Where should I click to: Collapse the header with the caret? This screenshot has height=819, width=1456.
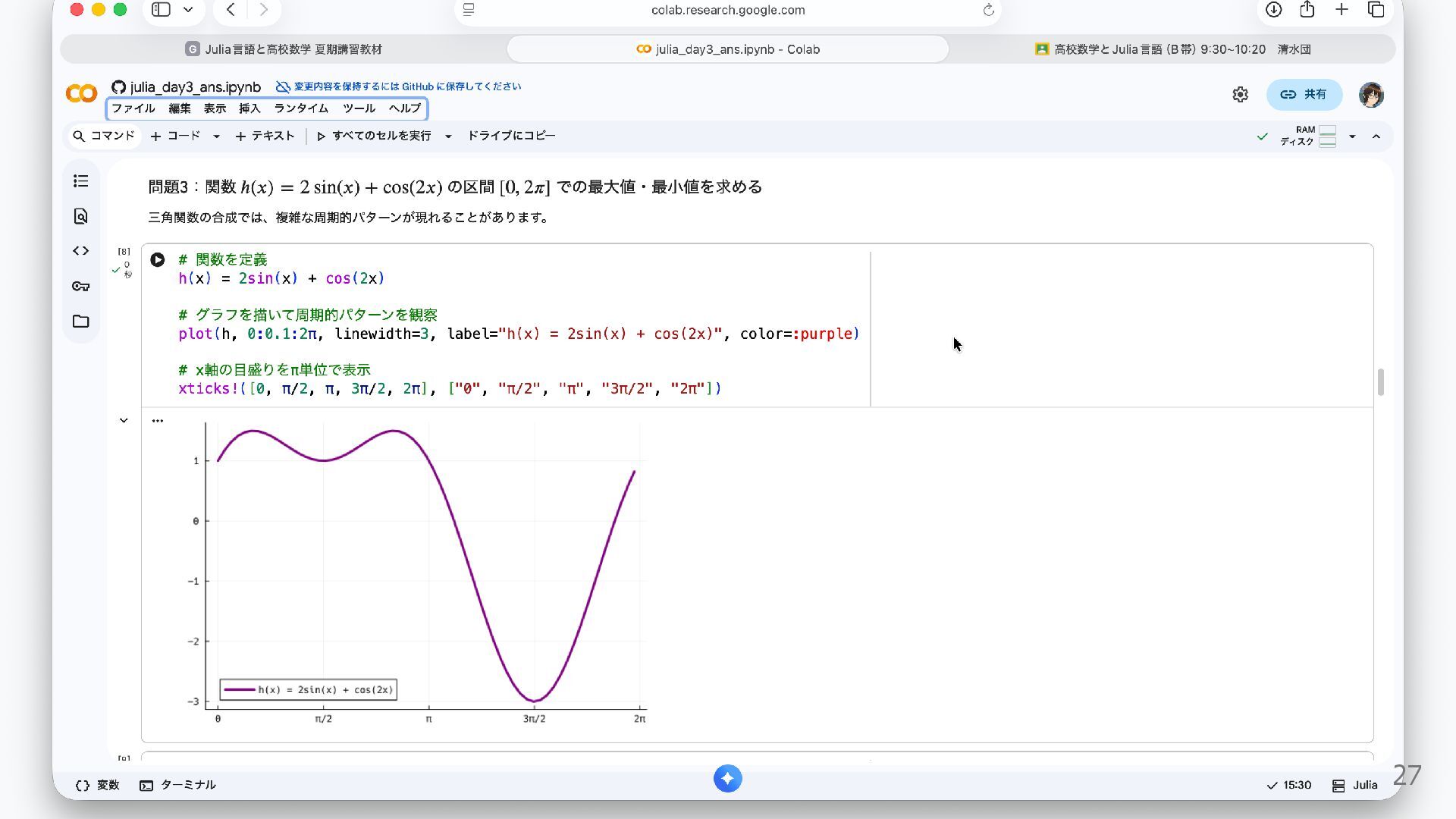(1376, 136)
